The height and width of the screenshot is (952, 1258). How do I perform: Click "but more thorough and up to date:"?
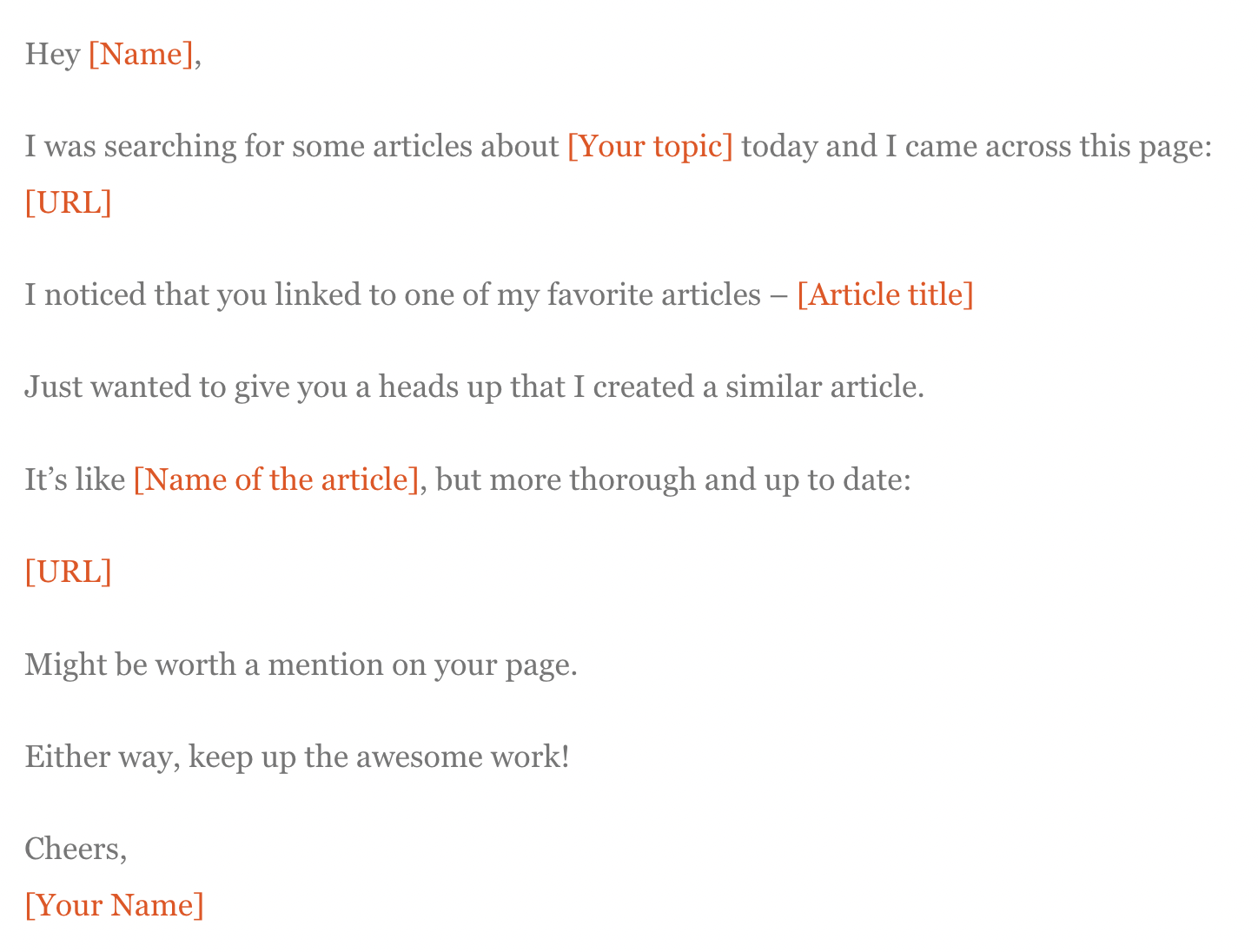point(673,479)
